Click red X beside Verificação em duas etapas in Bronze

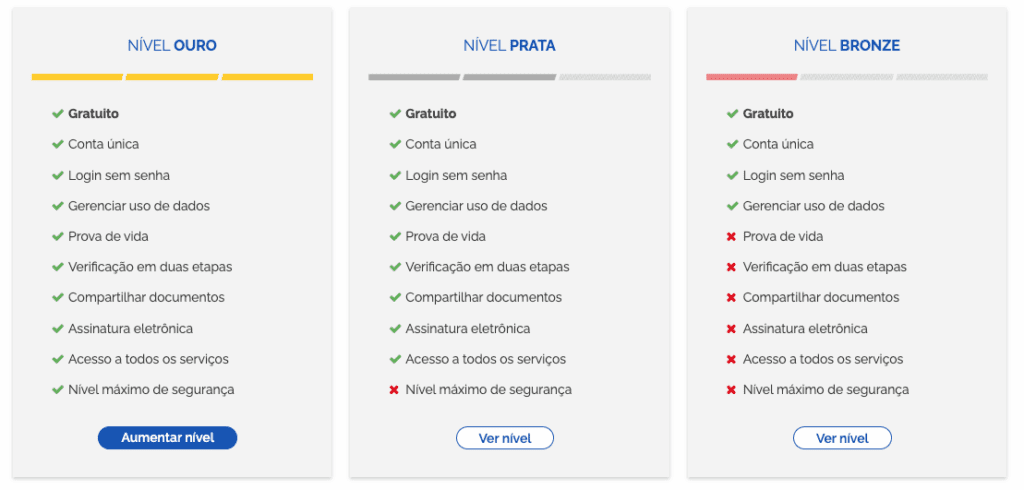click(731, 267)
